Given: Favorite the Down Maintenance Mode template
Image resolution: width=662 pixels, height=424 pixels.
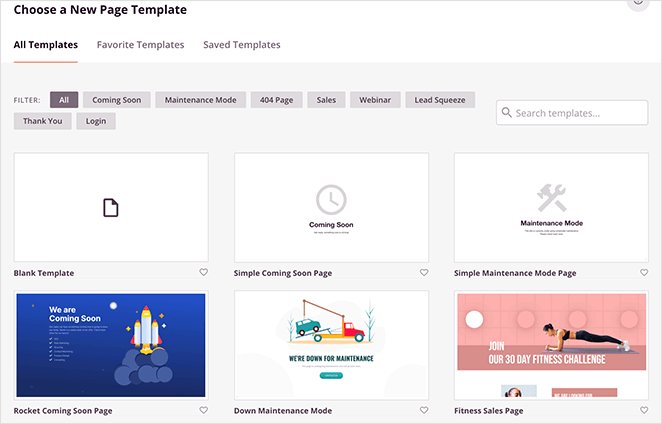Looking at the screenshot, I should click(x=423, y=411).
